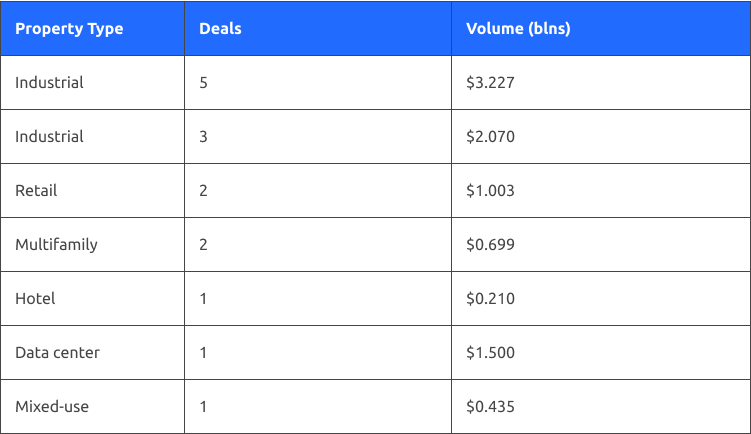The height and width of the screenshot is (434, 751).
Task: Select the Industrial cell with 3 deals
Action: tap(49, 136)
